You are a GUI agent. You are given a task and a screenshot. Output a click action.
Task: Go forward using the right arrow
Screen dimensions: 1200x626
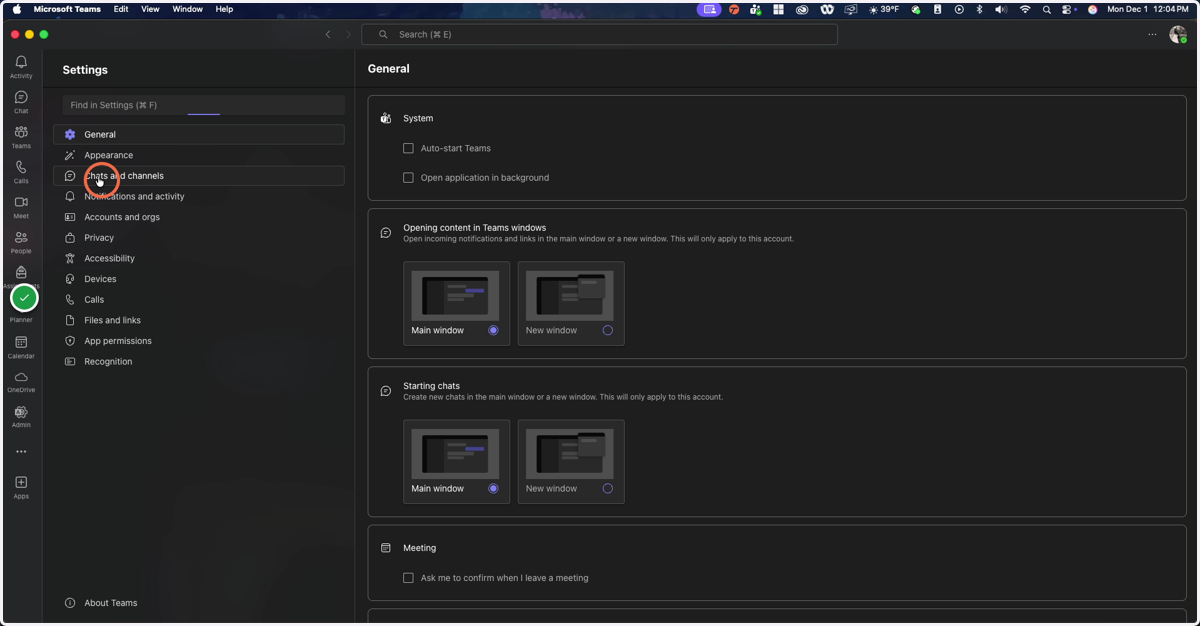tap(349, 34)
